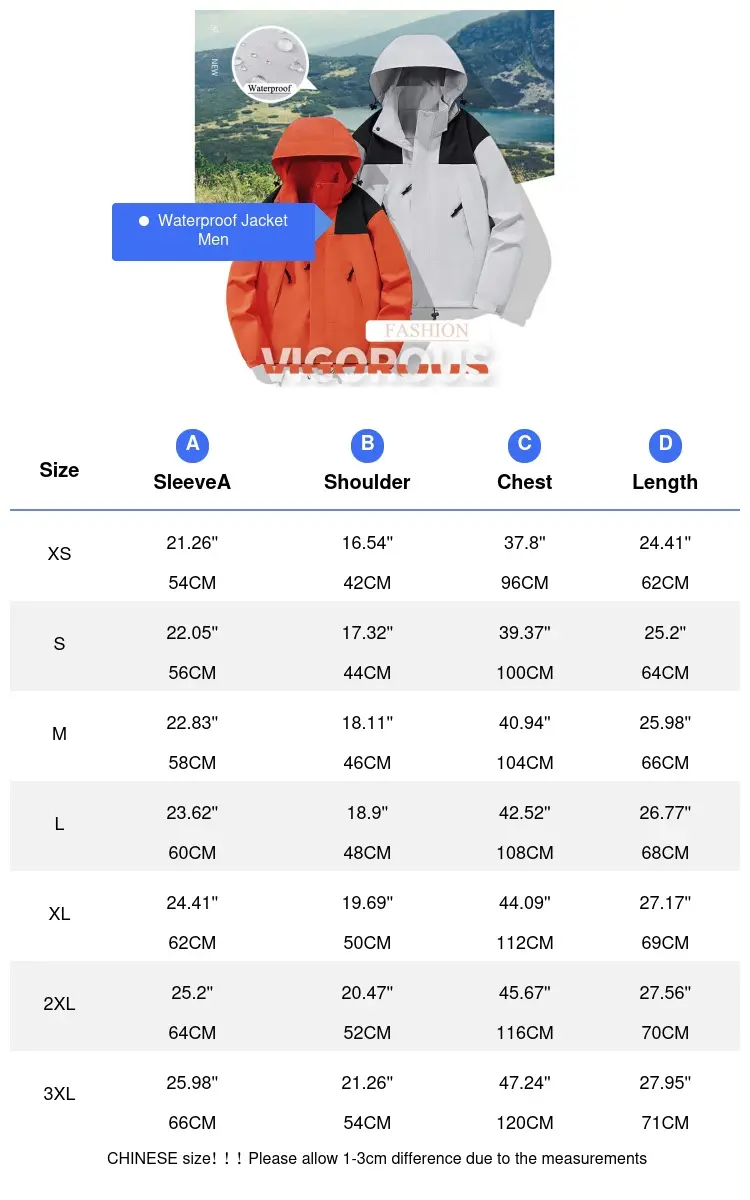Click the FASHION banner text

[x=426, y=331]
